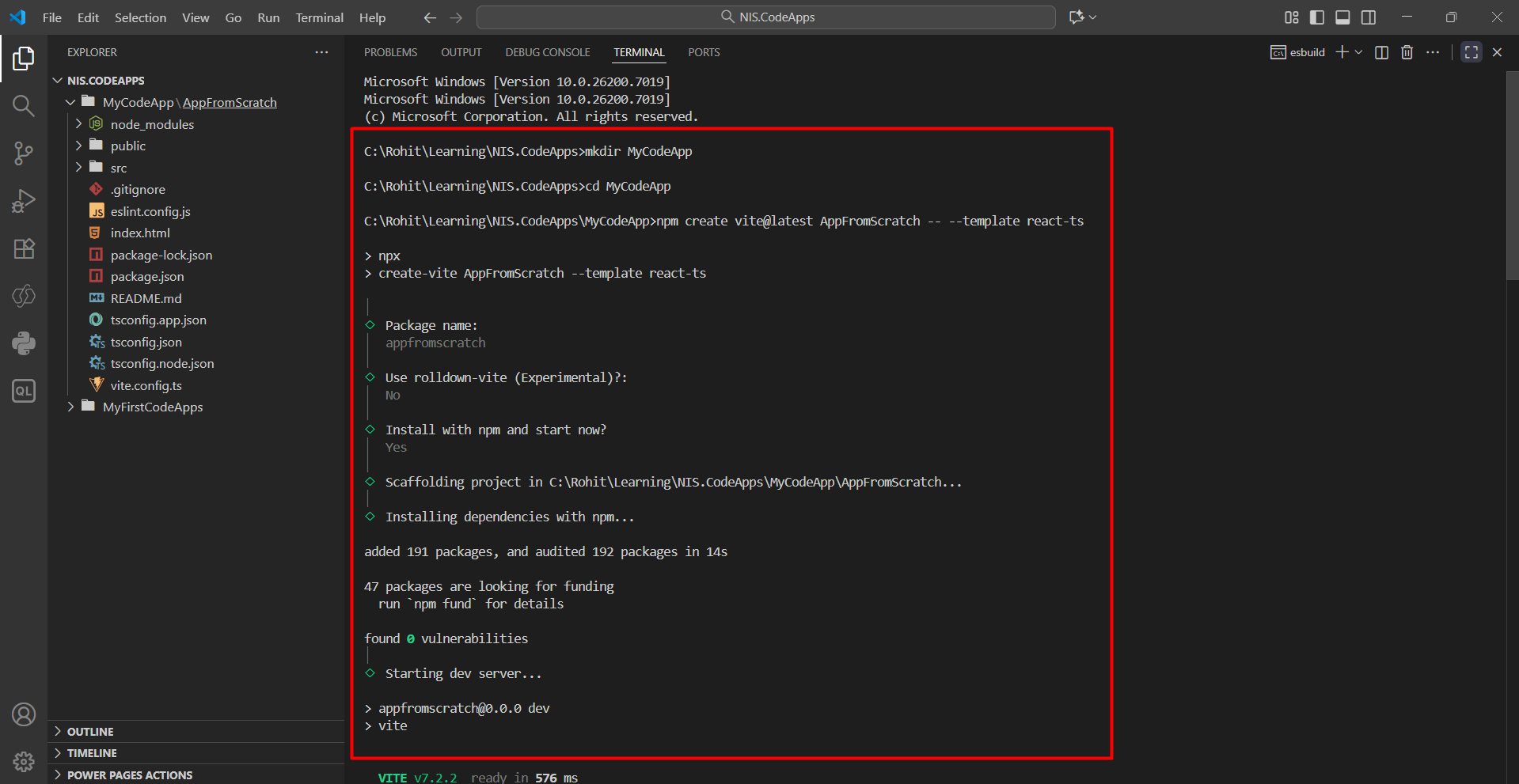Screen dimensions: 1519x784
Task: Open the Extensions view
Action: (x=24, y=248)
